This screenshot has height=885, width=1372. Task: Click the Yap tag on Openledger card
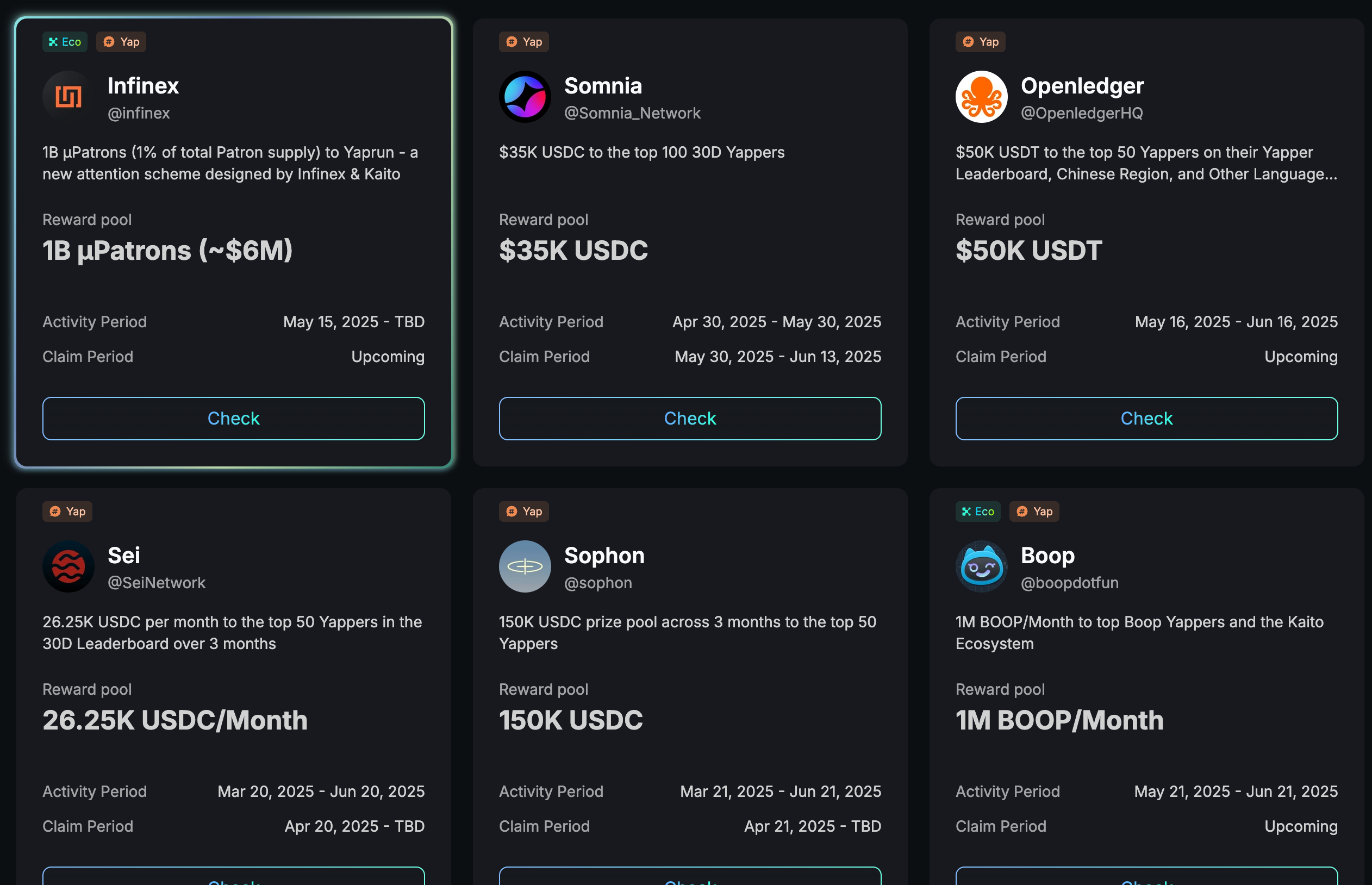[980, 42]
